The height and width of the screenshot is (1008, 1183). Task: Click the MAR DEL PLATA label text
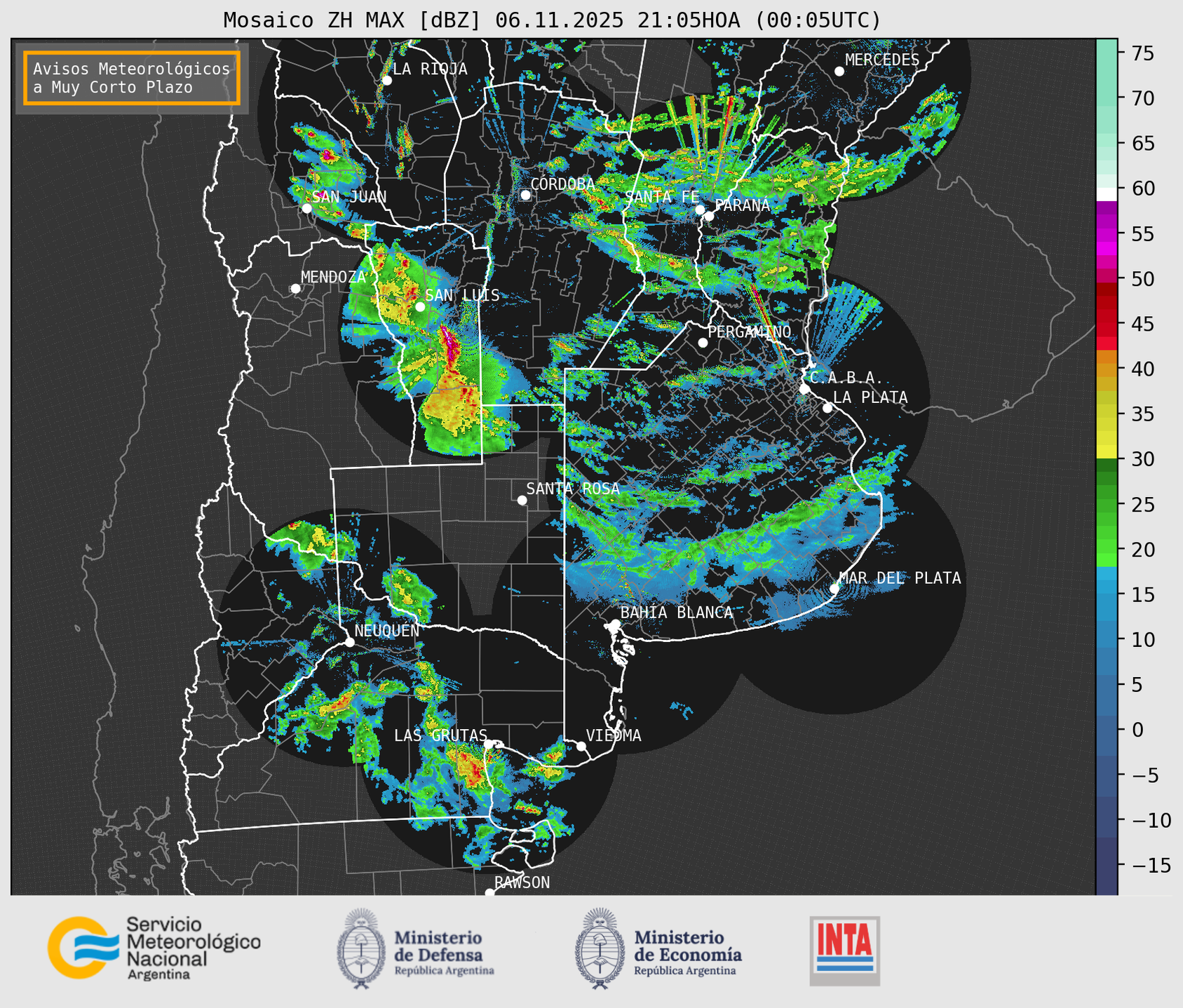[900, 578]
